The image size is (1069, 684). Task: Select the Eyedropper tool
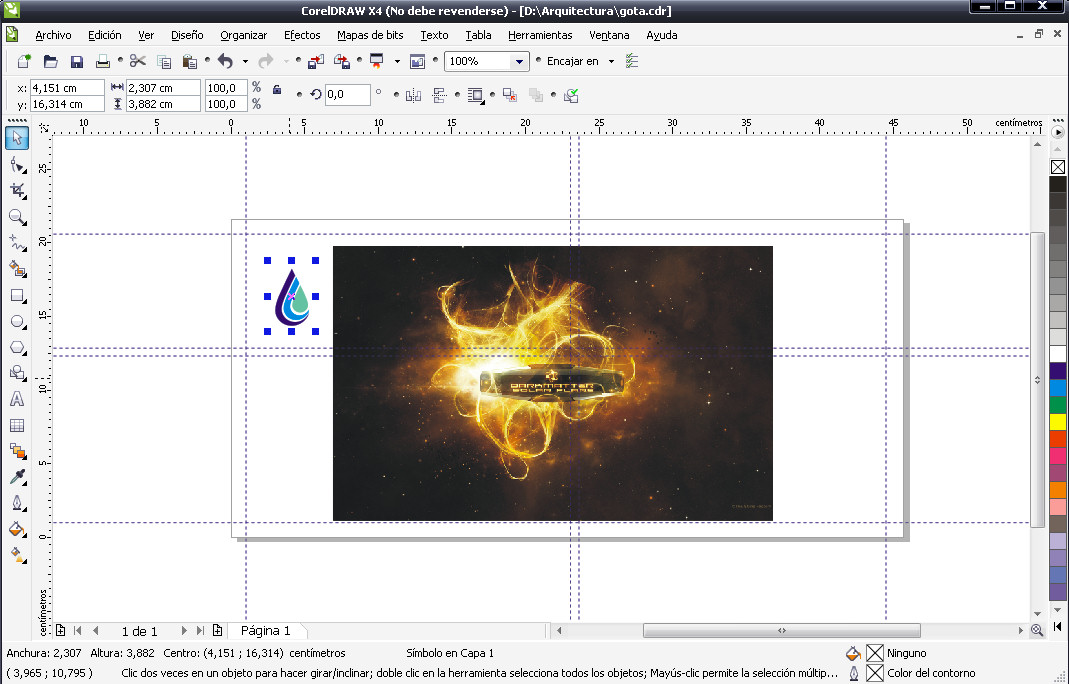[x=17, y=477]
